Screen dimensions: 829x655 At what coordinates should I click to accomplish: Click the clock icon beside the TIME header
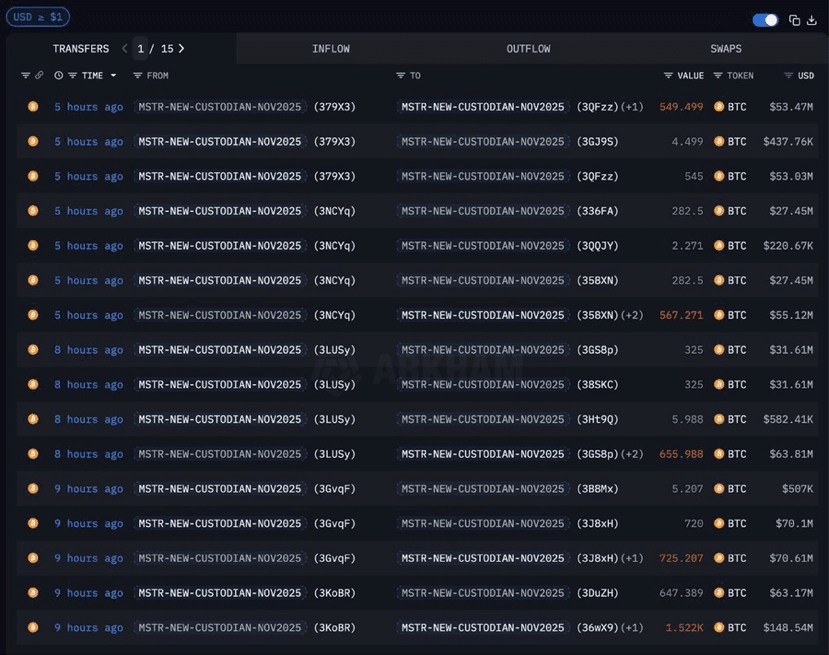pyautogui.click(x=59, y=76)
